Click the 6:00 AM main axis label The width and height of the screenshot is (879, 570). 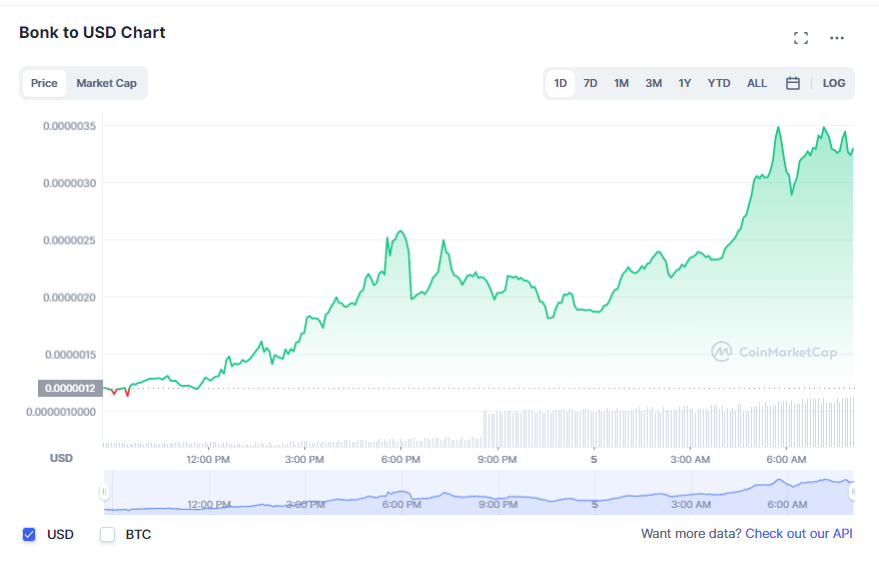[x=787, y=460]
